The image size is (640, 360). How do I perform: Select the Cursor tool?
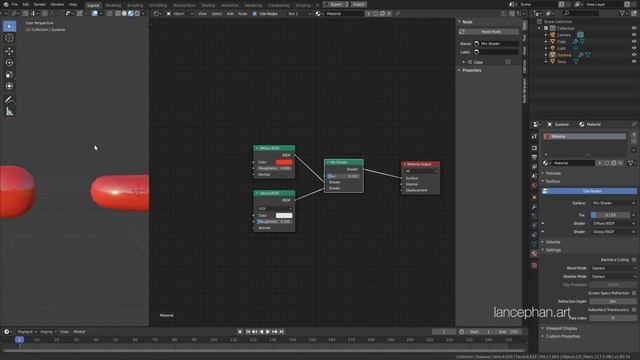pyautogui.click(x=9, y=38)
